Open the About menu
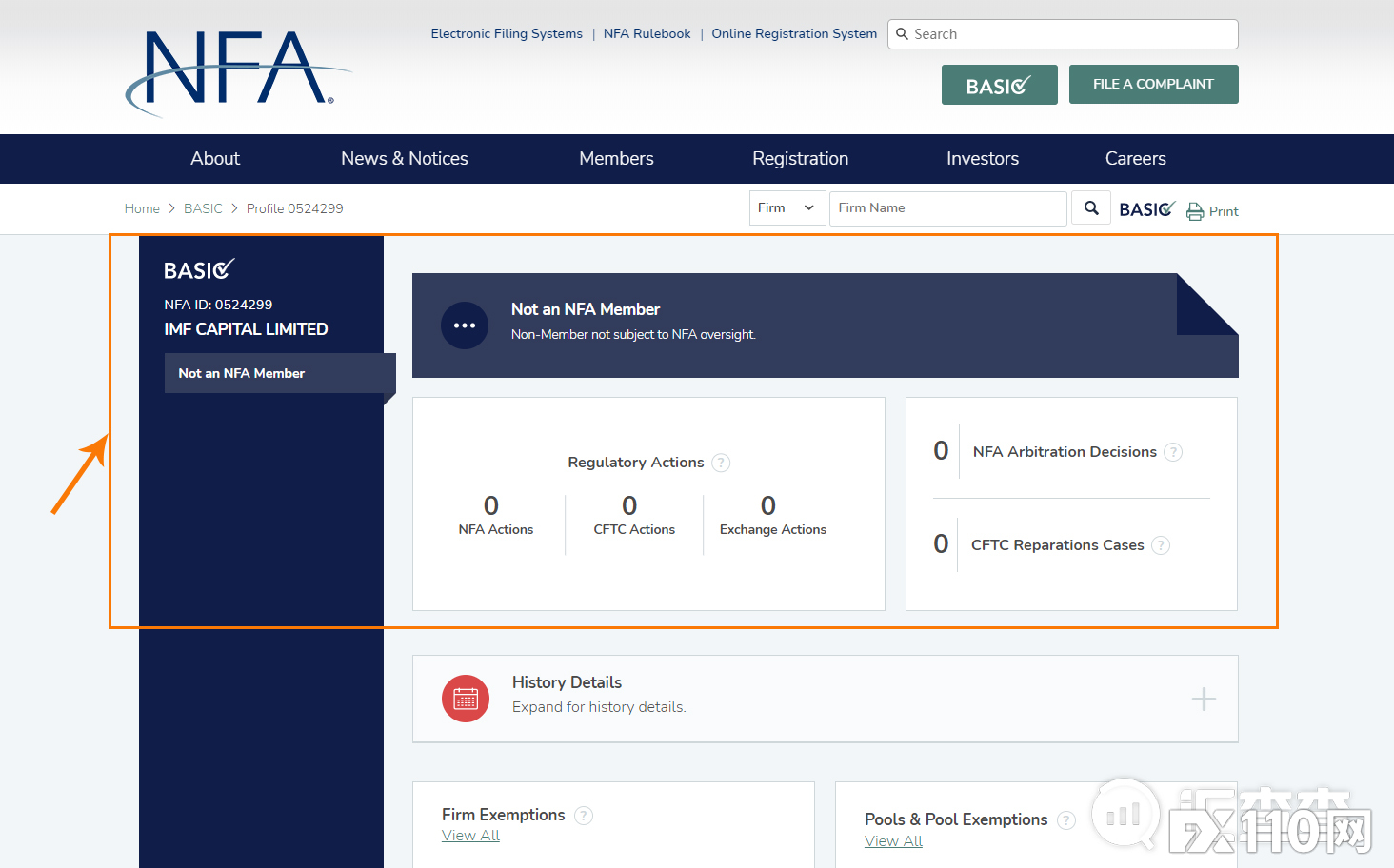Viewport: 1394px width, 868px height. pyautogui.click(x=215, y=159)
